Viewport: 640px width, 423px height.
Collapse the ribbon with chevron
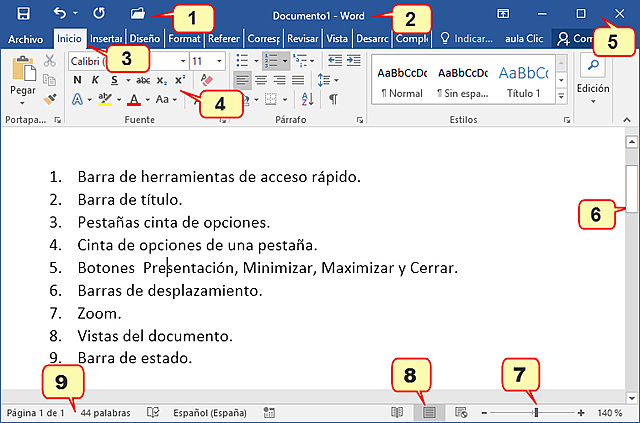627,120
